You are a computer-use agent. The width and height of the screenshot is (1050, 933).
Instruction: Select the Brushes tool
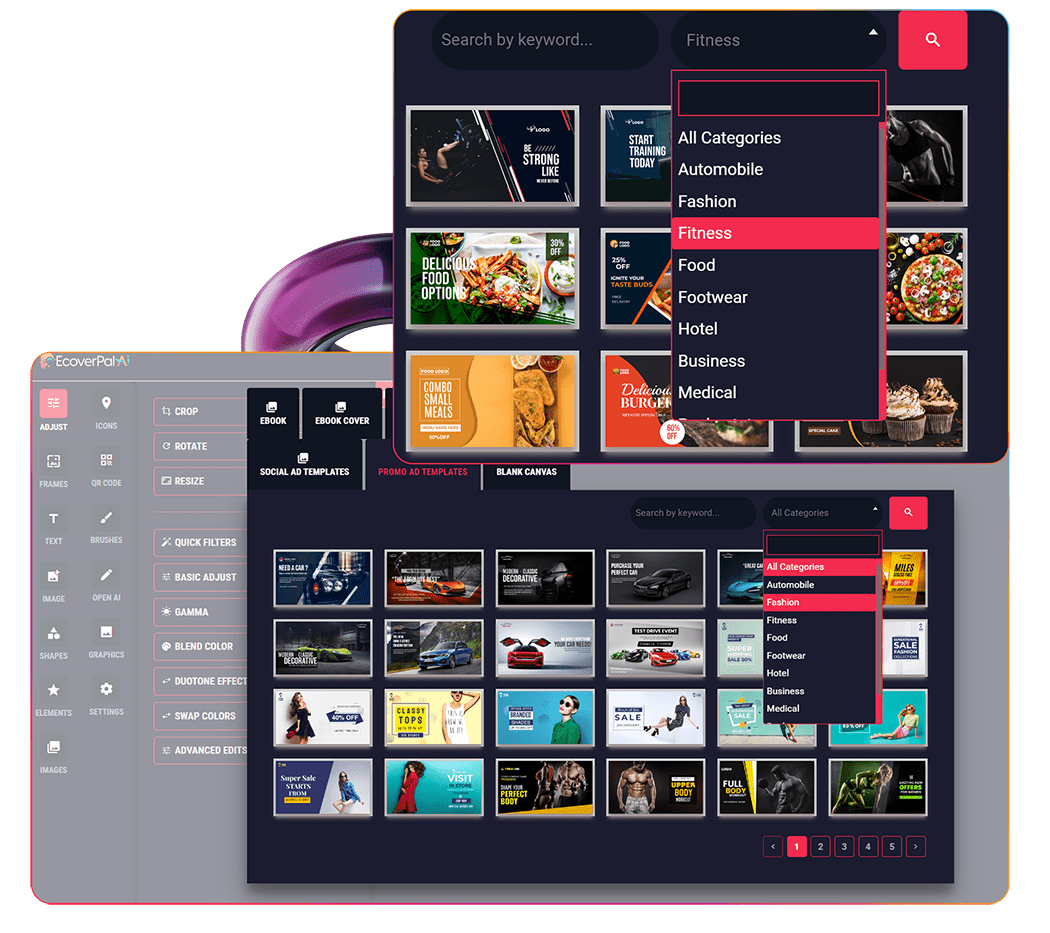106,525
